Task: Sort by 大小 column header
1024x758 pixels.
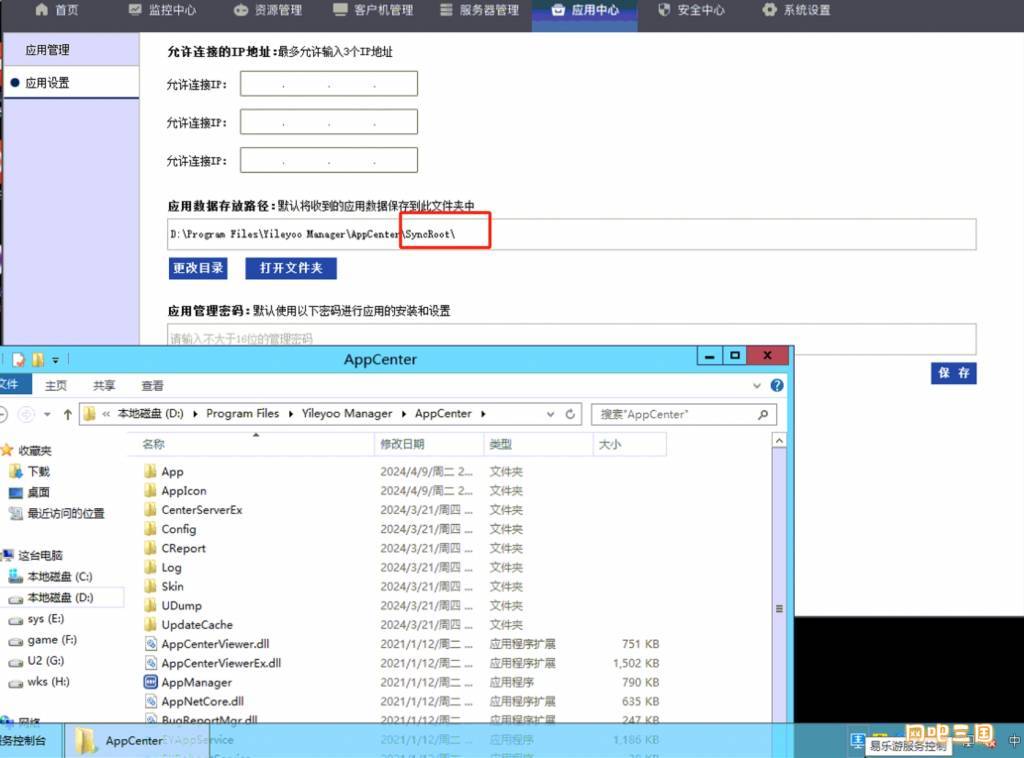Action: 630,444
